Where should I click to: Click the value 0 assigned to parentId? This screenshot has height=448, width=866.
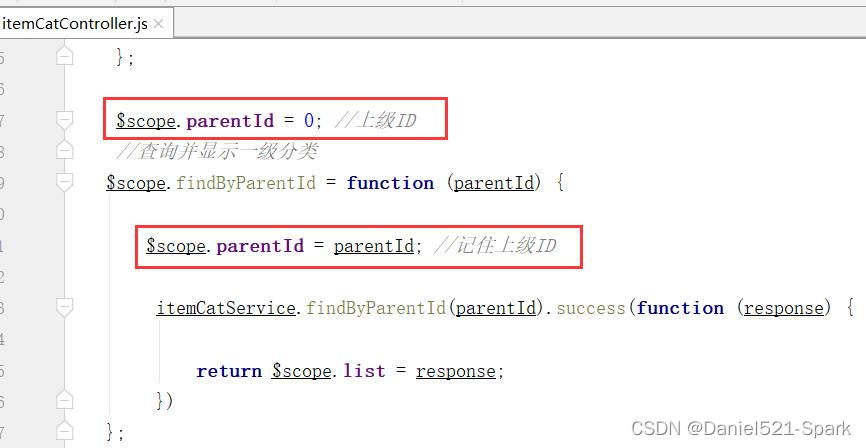click(x=309, y=120)
